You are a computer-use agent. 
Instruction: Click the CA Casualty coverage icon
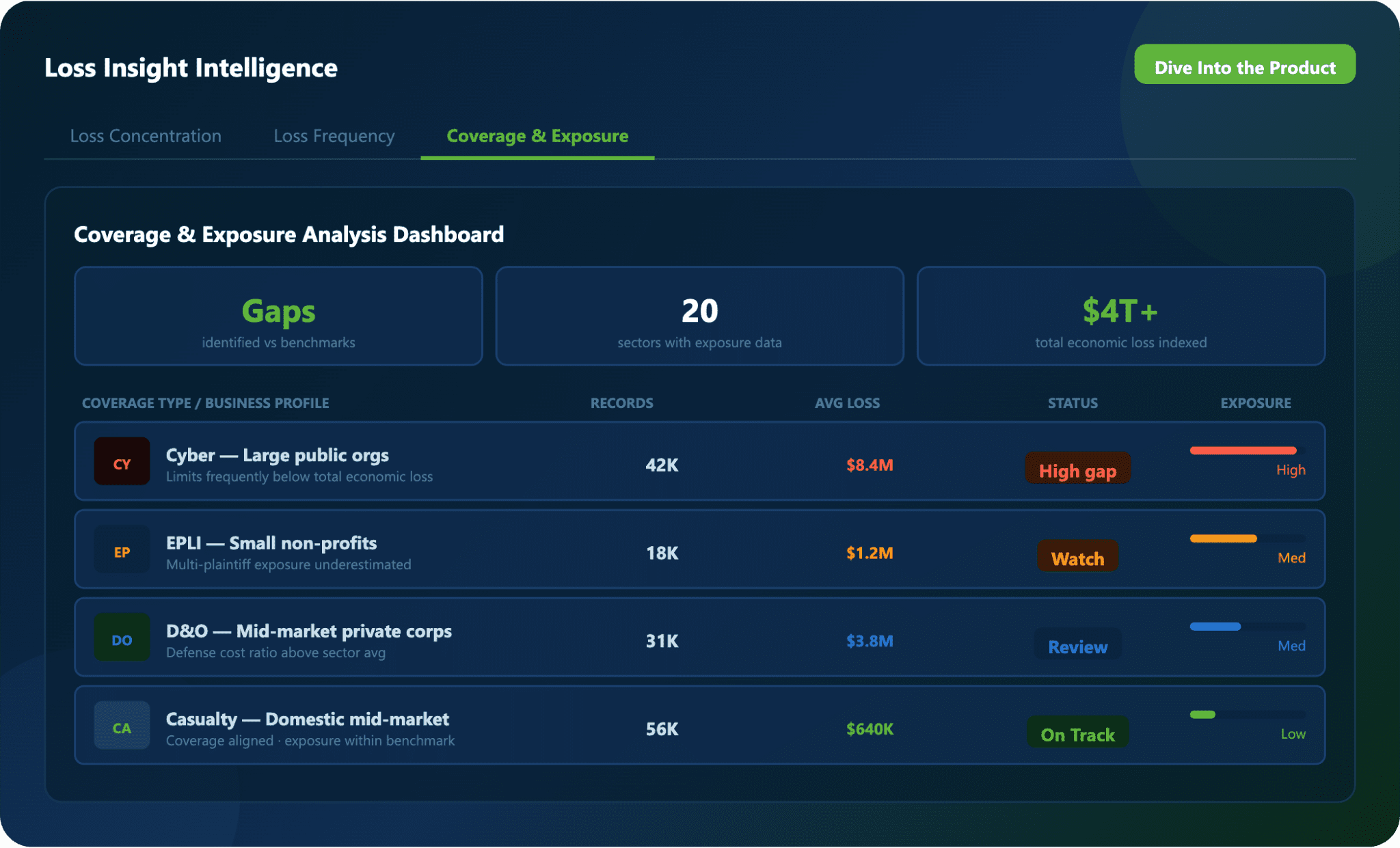(122, 726)
